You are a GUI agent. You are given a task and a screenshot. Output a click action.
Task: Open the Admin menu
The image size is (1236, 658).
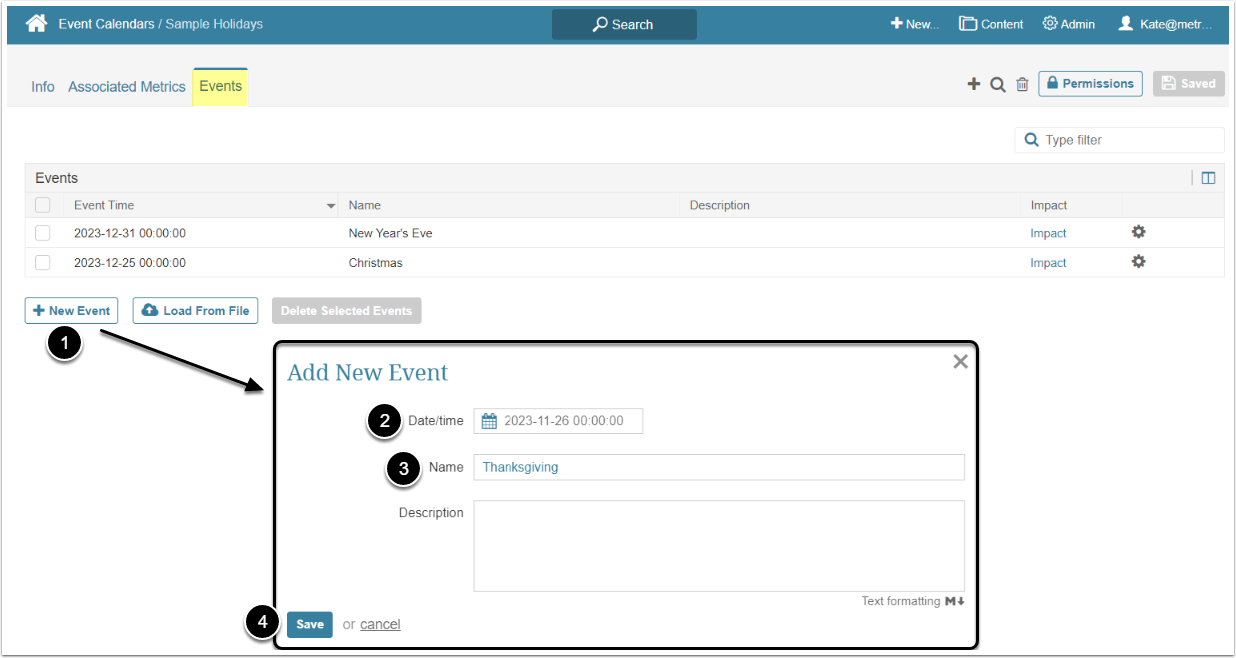point(1068,24)
